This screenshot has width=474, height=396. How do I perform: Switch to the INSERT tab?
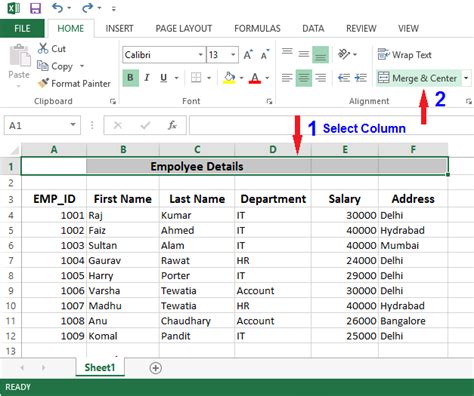coord(119,29)
